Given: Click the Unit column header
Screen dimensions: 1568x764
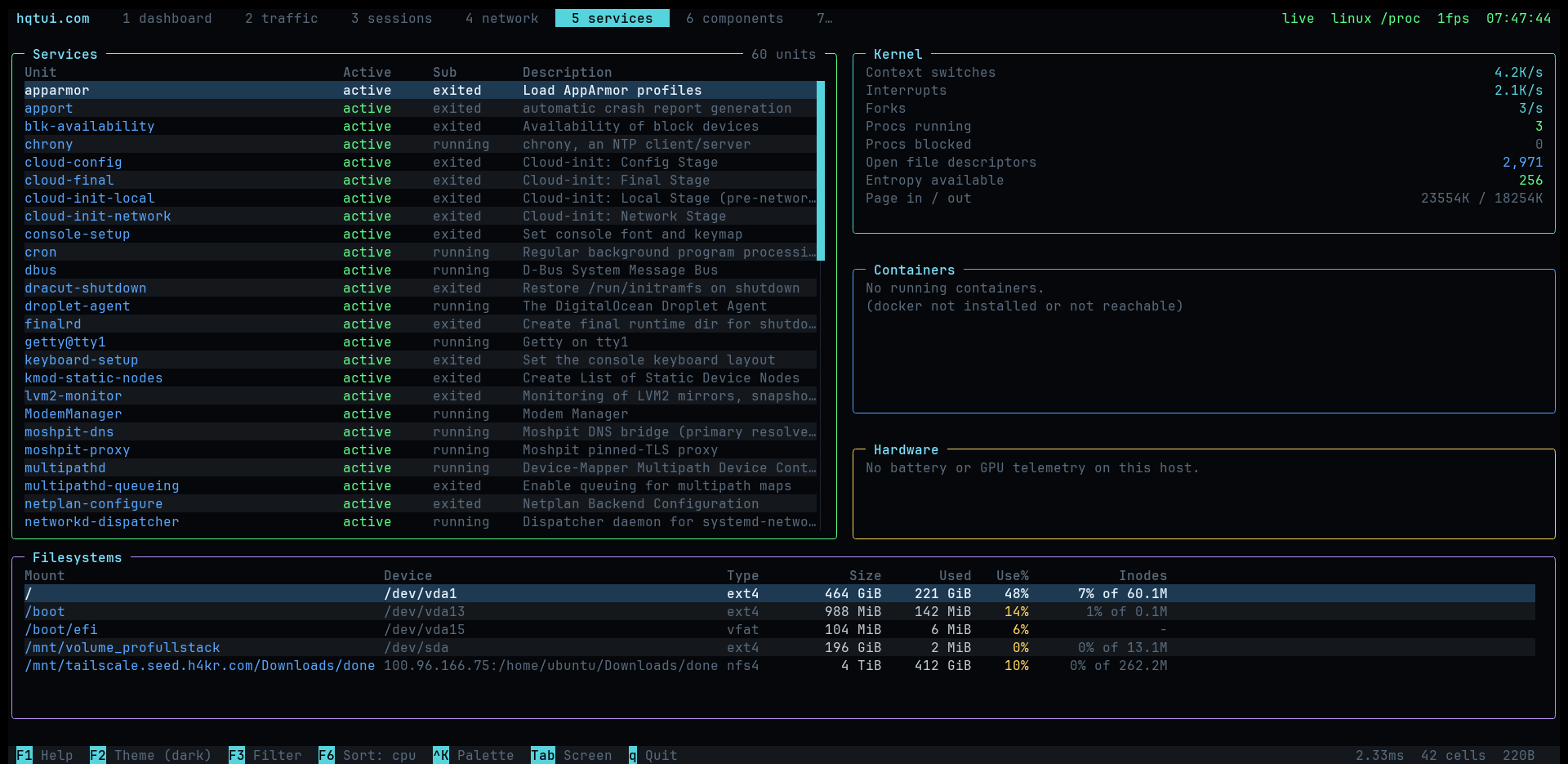Looking at the screenshot, I should [x=41, y=72].
